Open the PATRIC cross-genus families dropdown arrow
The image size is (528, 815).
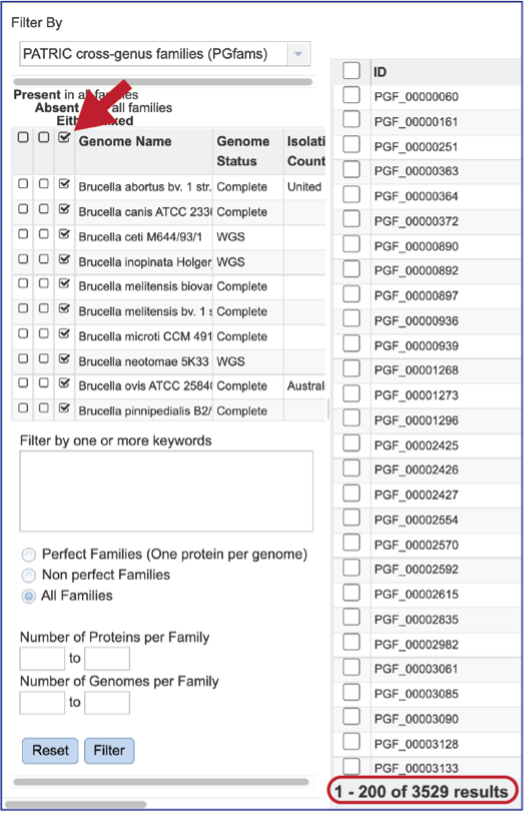298,54
